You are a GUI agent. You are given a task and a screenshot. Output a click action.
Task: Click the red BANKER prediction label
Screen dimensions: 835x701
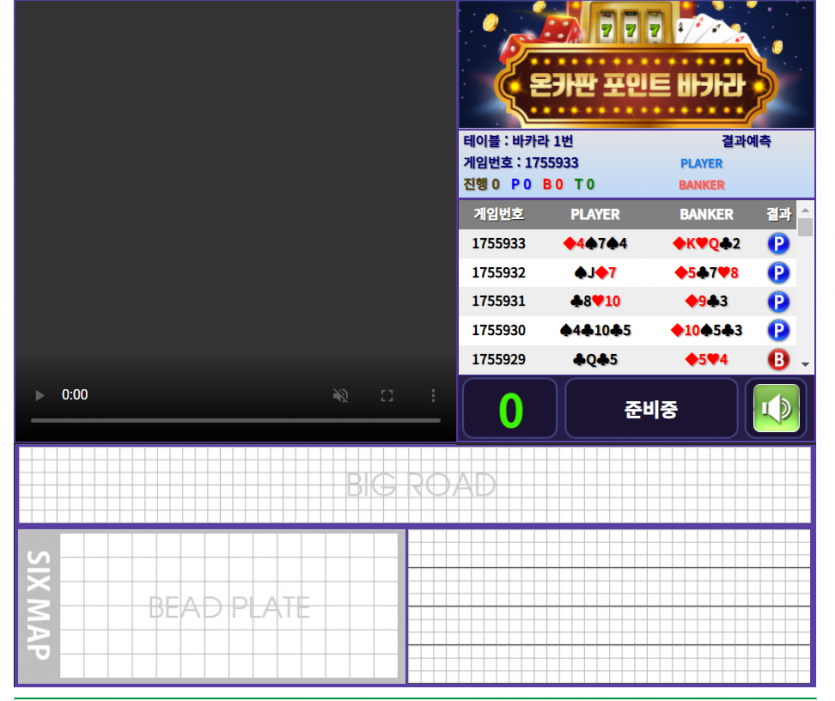701,185
